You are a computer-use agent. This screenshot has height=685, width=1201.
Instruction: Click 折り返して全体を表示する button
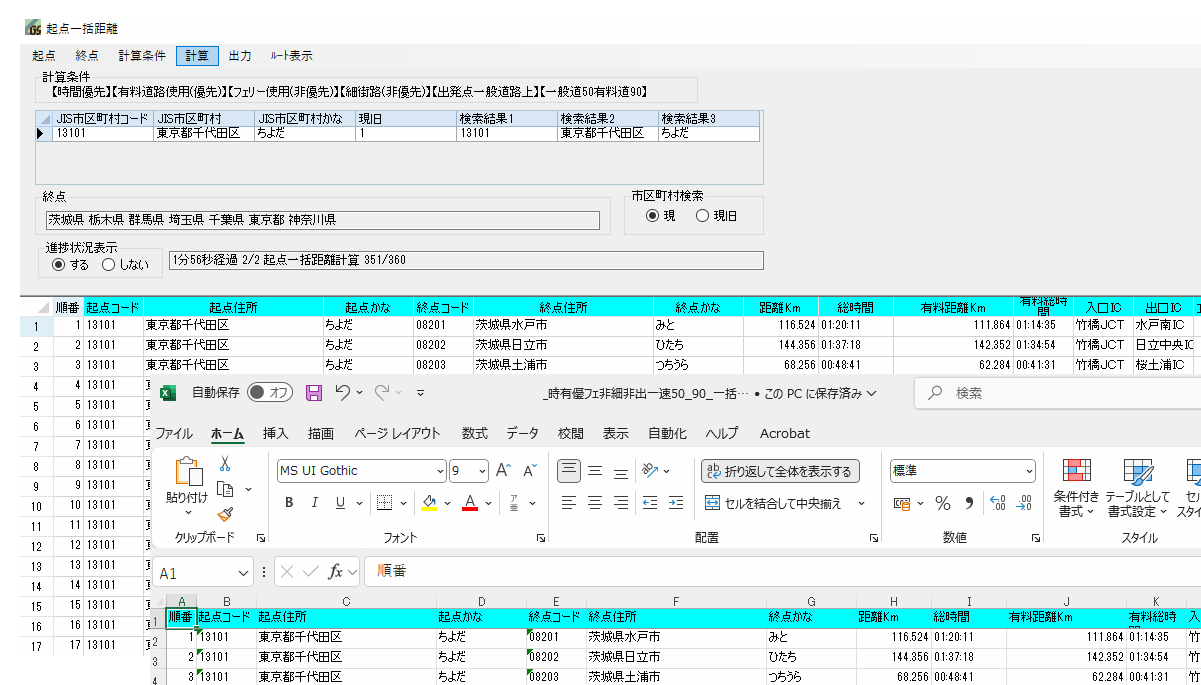tap(780, 471)
